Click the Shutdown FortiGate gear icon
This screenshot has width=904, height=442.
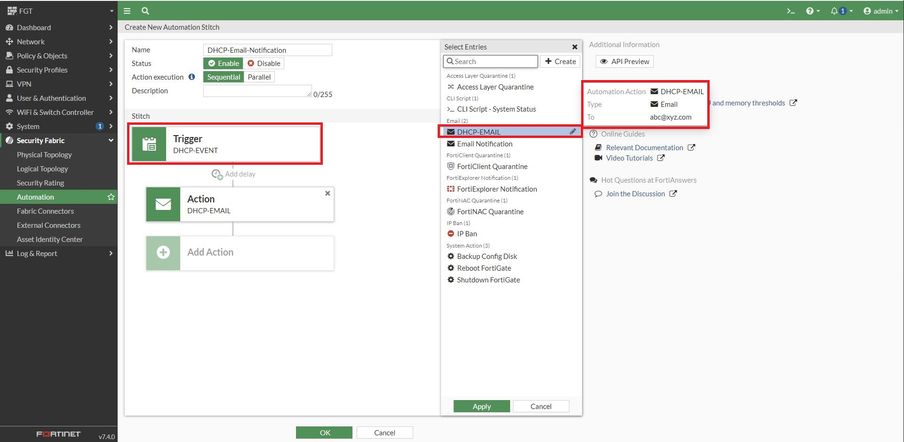tap(451, 280)
